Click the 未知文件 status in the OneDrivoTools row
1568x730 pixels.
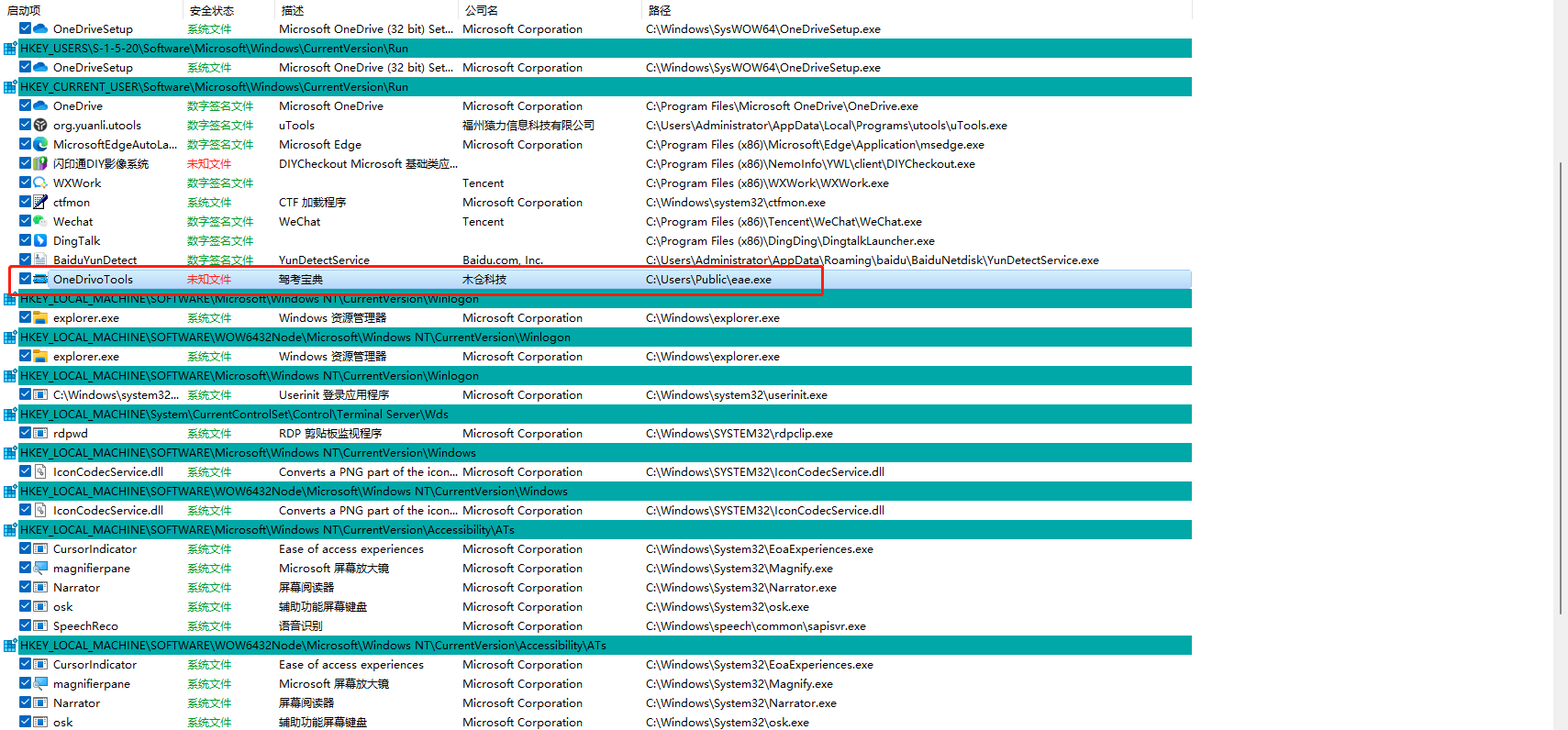pyautogui.click(x=209, y=280)
